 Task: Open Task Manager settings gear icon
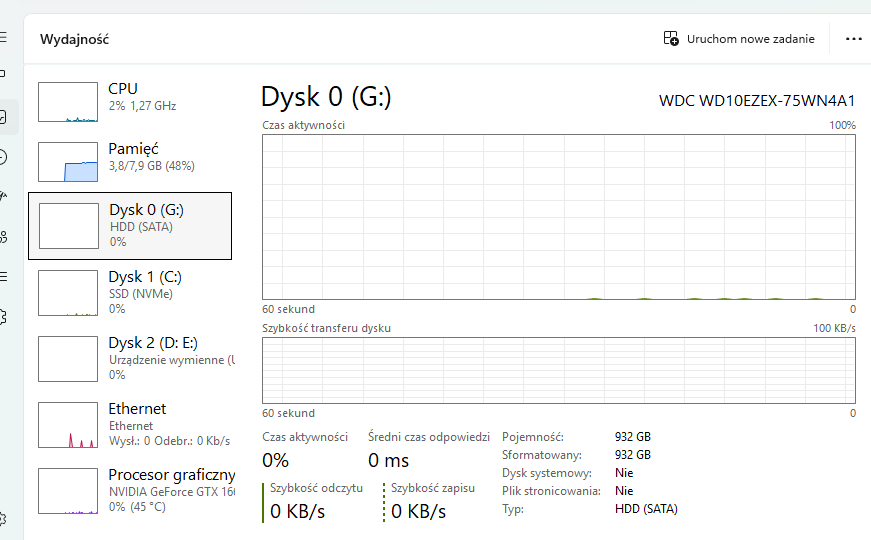coord(4,518)
